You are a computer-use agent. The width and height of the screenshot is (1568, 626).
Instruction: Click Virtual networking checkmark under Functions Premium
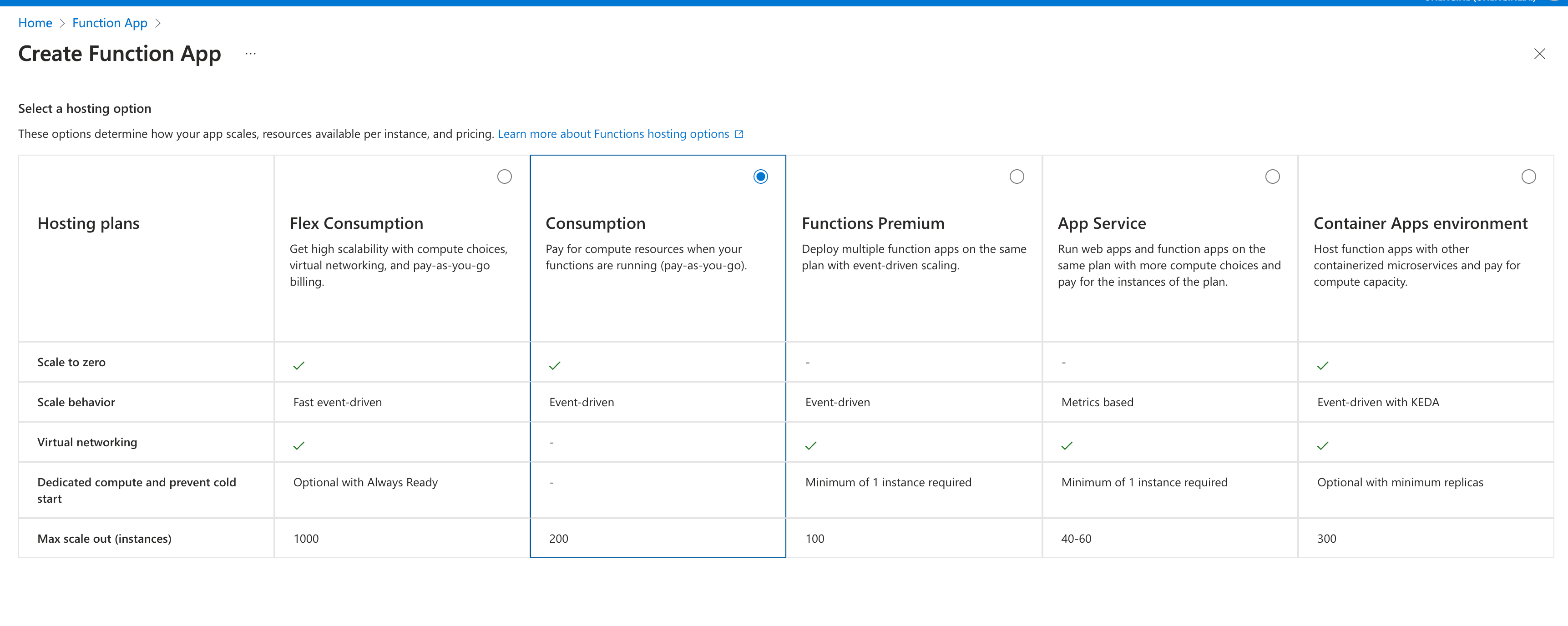(x=811, y=446)
